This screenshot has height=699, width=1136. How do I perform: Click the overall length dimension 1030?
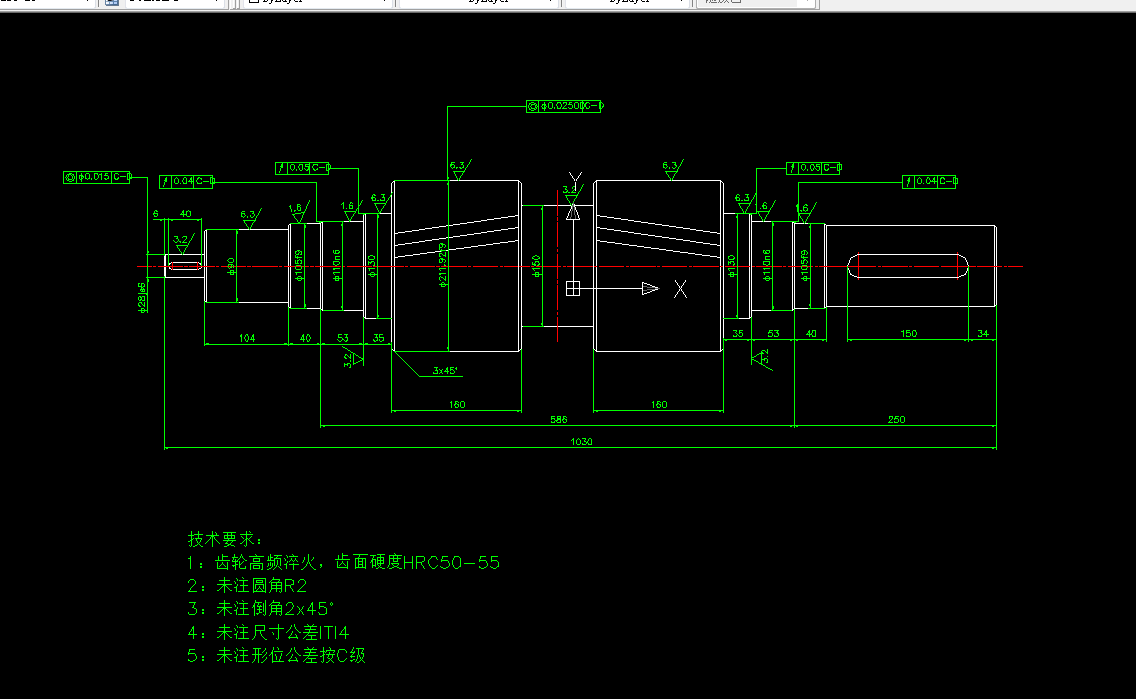coord(580,440)
